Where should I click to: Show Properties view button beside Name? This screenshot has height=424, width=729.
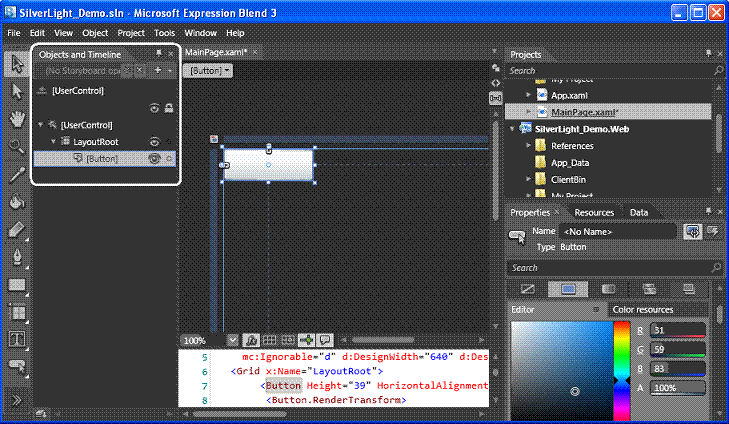point(693,232)
